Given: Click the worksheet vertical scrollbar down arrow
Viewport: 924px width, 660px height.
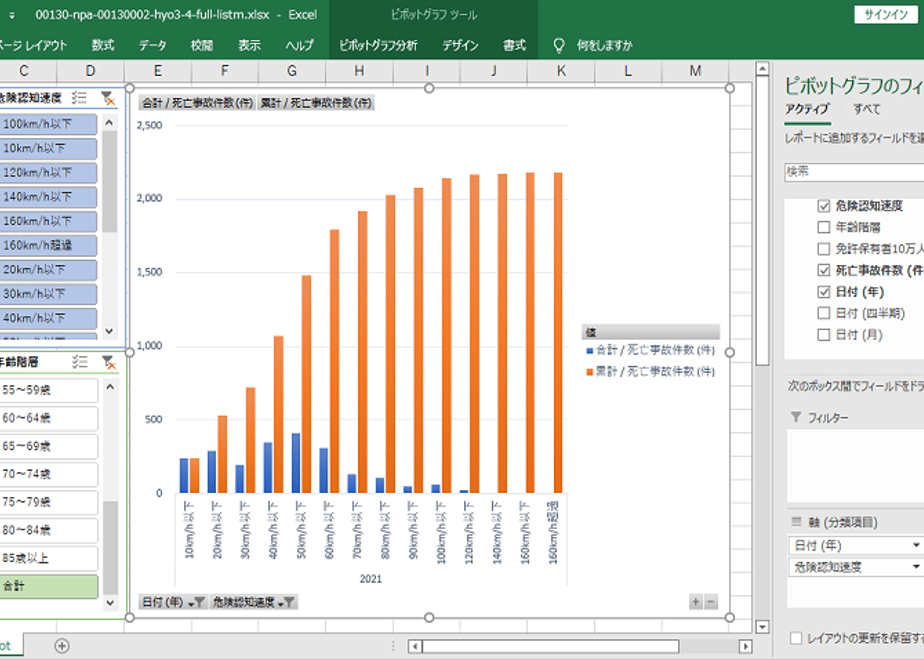Looking at the screenshot, I should (762, 626).
